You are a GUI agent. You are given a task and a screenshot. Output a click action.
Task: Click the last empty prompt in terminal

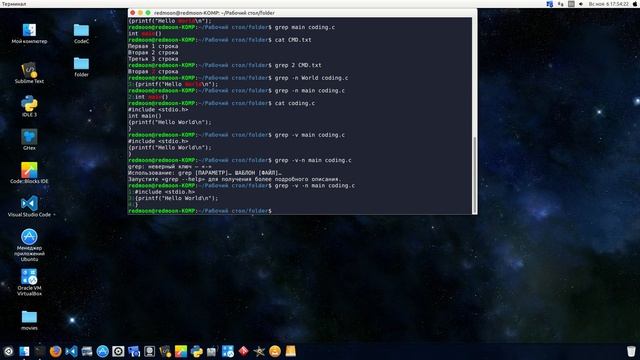200,211
